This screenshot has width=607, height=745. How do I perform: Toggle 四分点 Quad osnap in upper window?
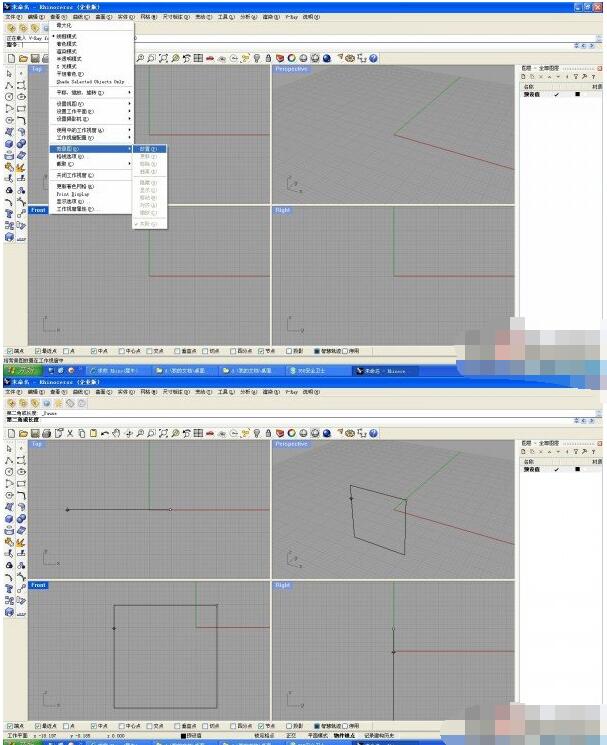(x=241, y=351)
